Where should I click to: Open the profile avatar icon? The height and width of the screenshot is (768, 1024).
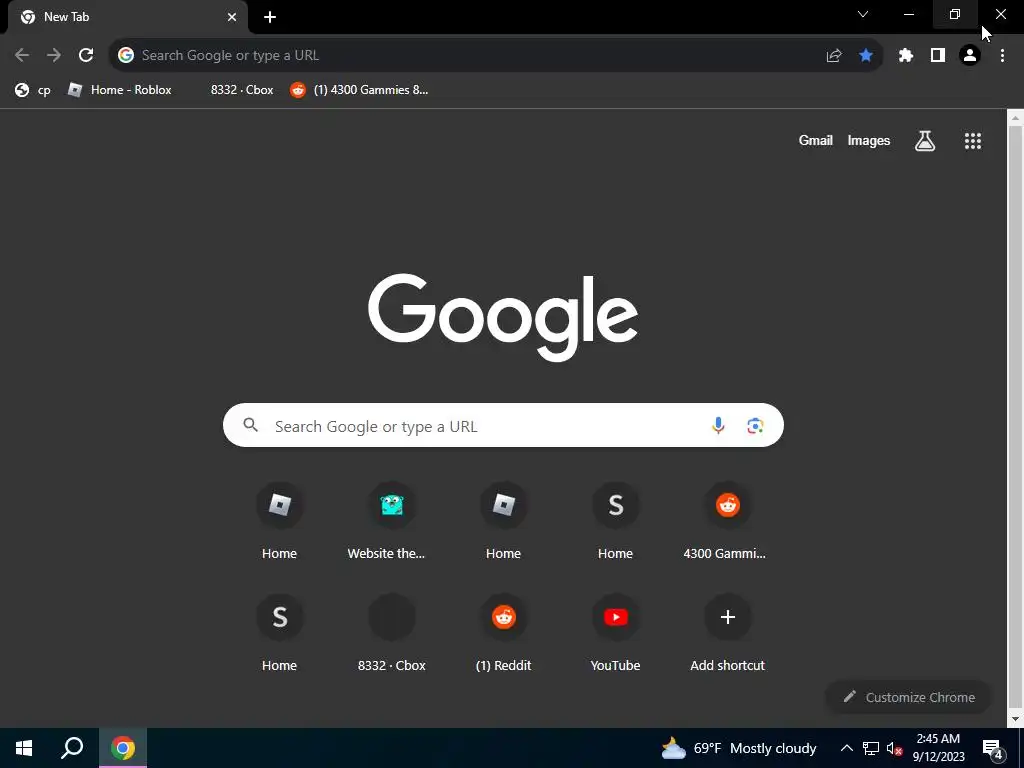click(x=970, y=56)
